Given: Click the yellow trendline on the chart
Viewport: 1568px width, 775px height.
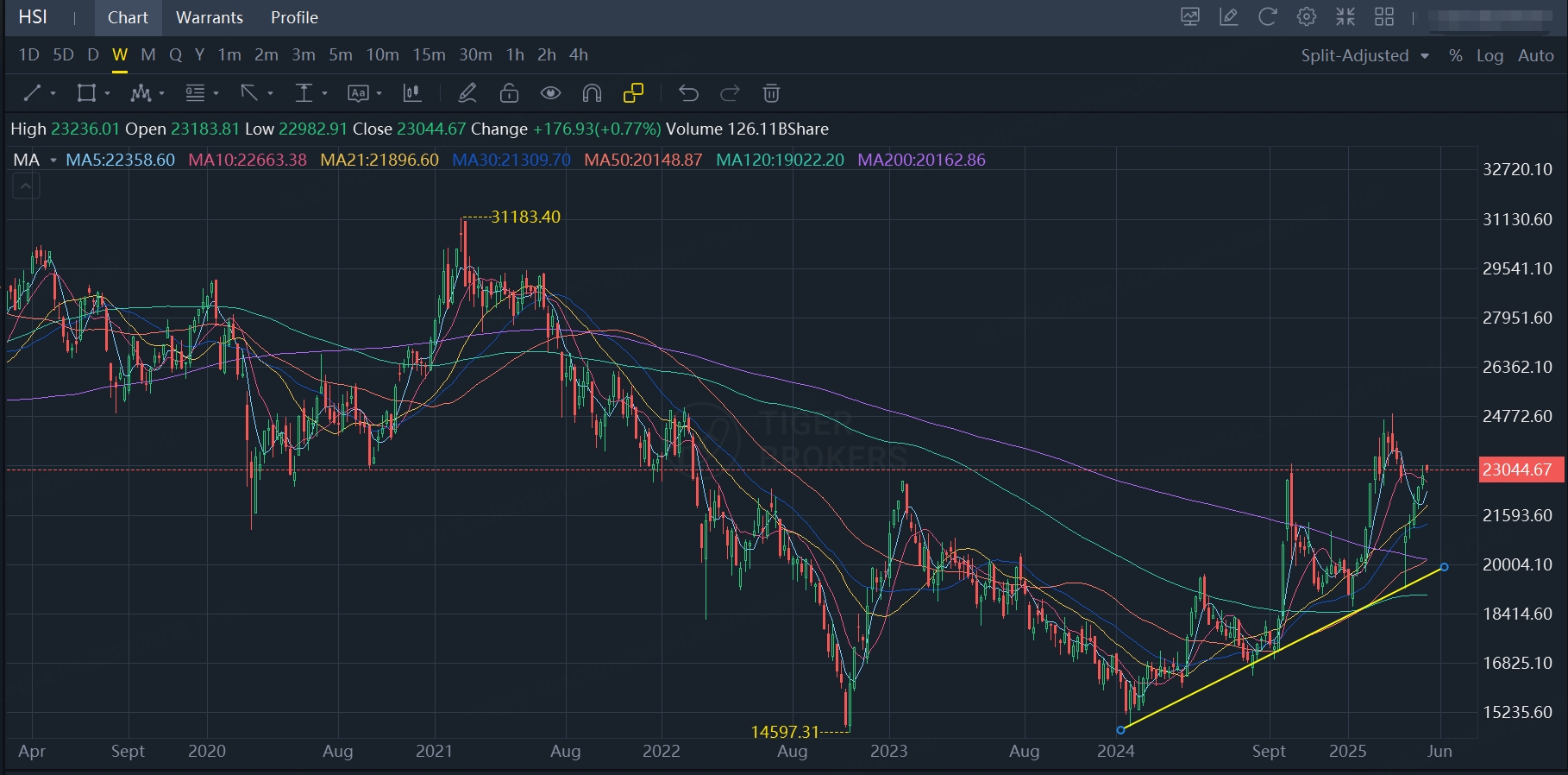Looking at the screenshot, I should [1283, 648].
